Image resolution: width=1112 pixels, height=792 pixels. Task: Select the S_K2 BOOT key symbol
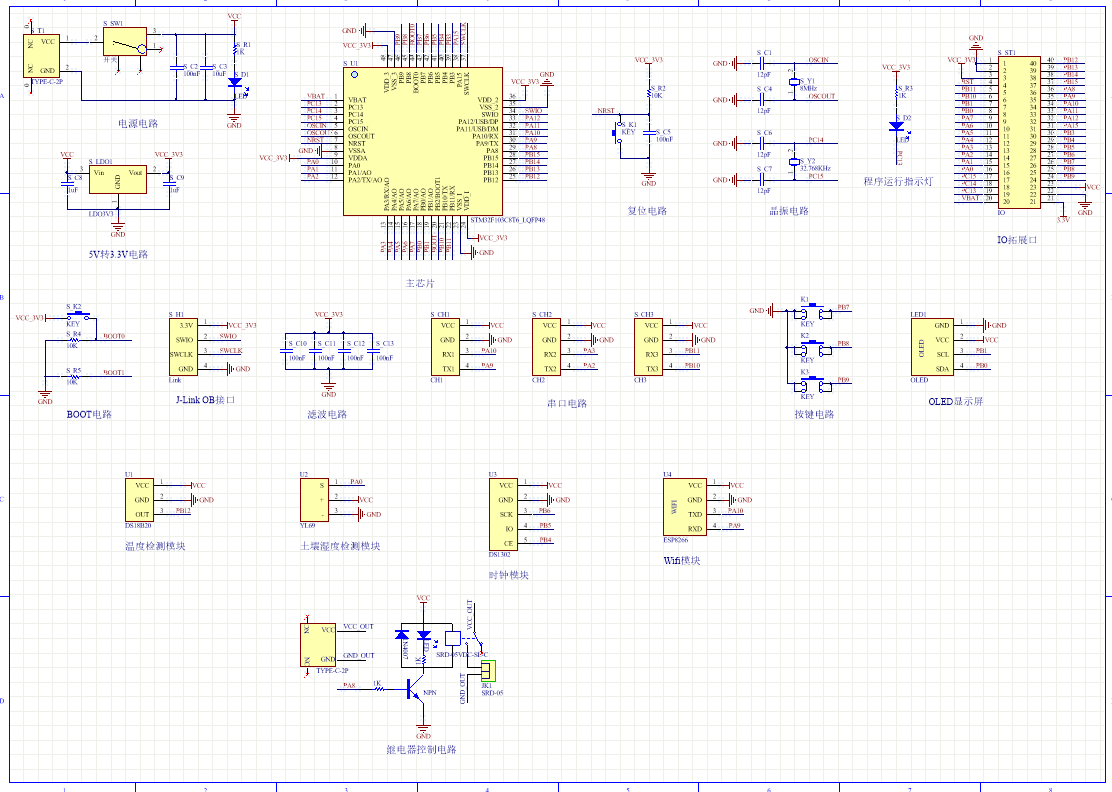point(78,316)
